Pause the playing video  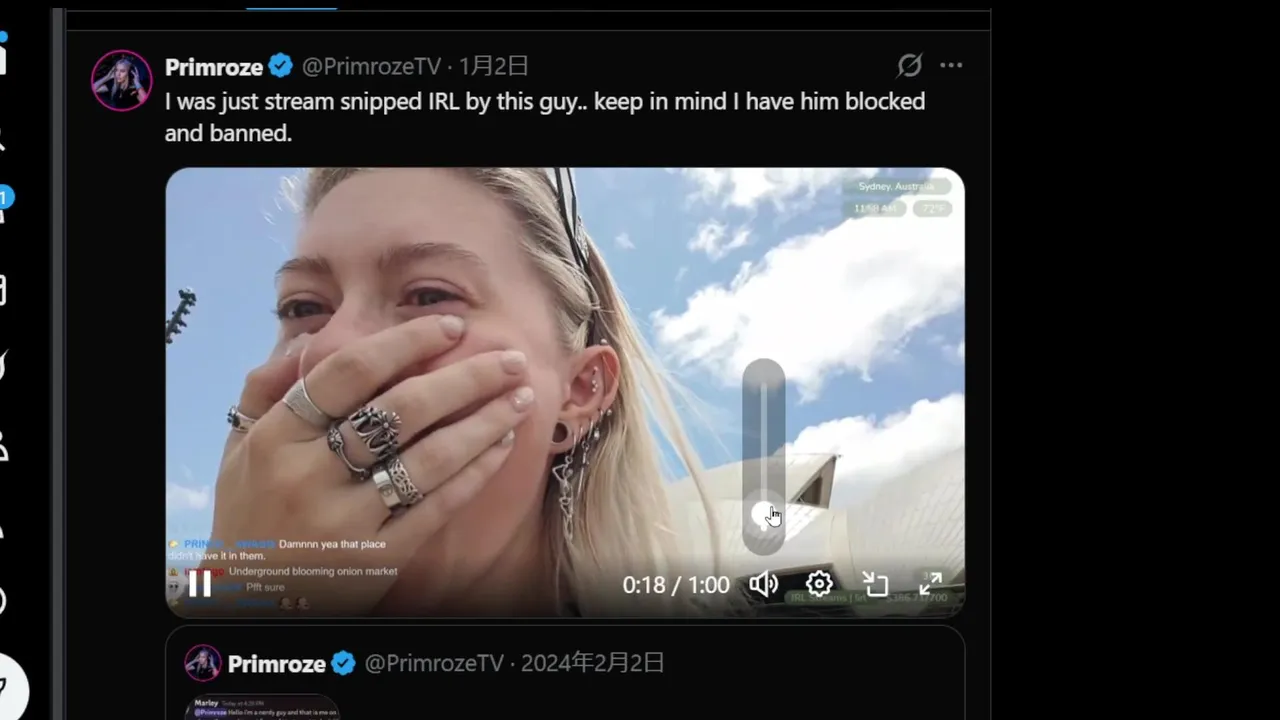(x=200, y=584)
